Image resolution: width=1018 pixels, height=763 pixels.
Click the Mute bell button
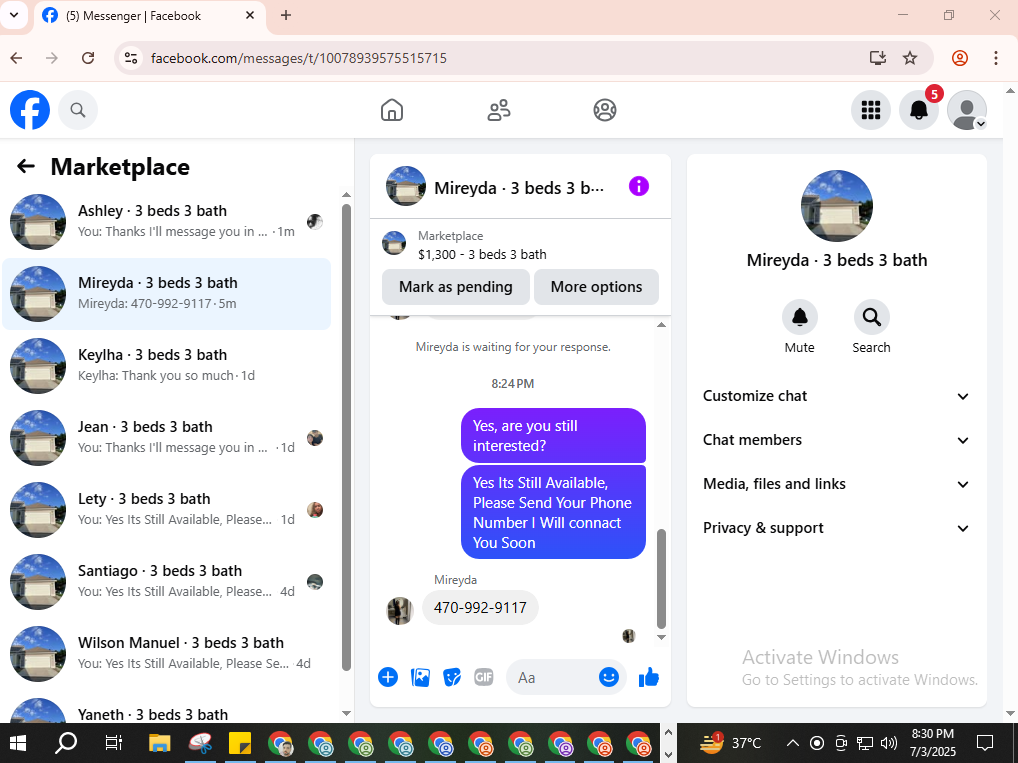tap(800, 317)
